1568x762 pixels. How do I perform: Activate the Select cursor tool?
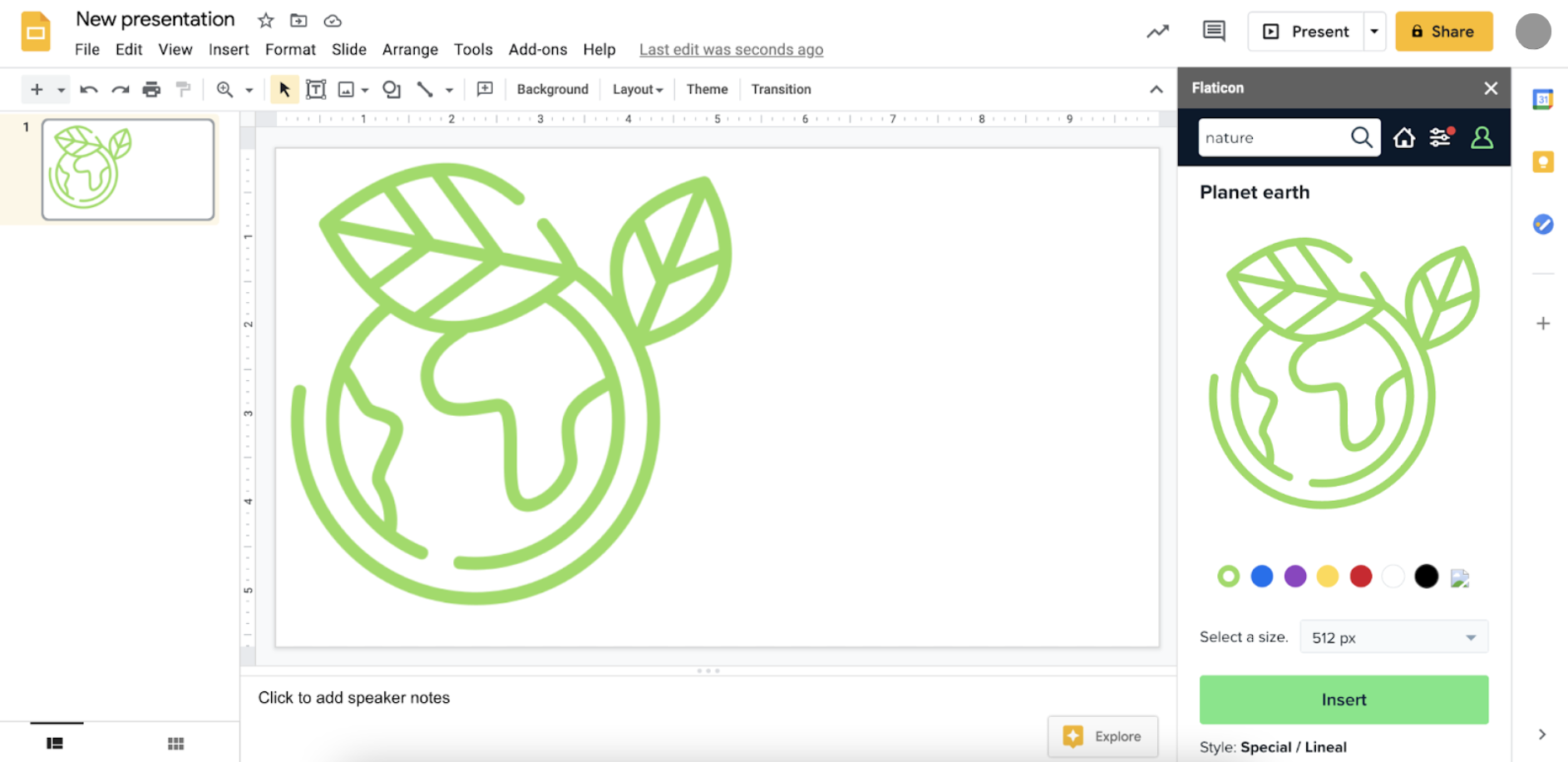coord(284,89)
